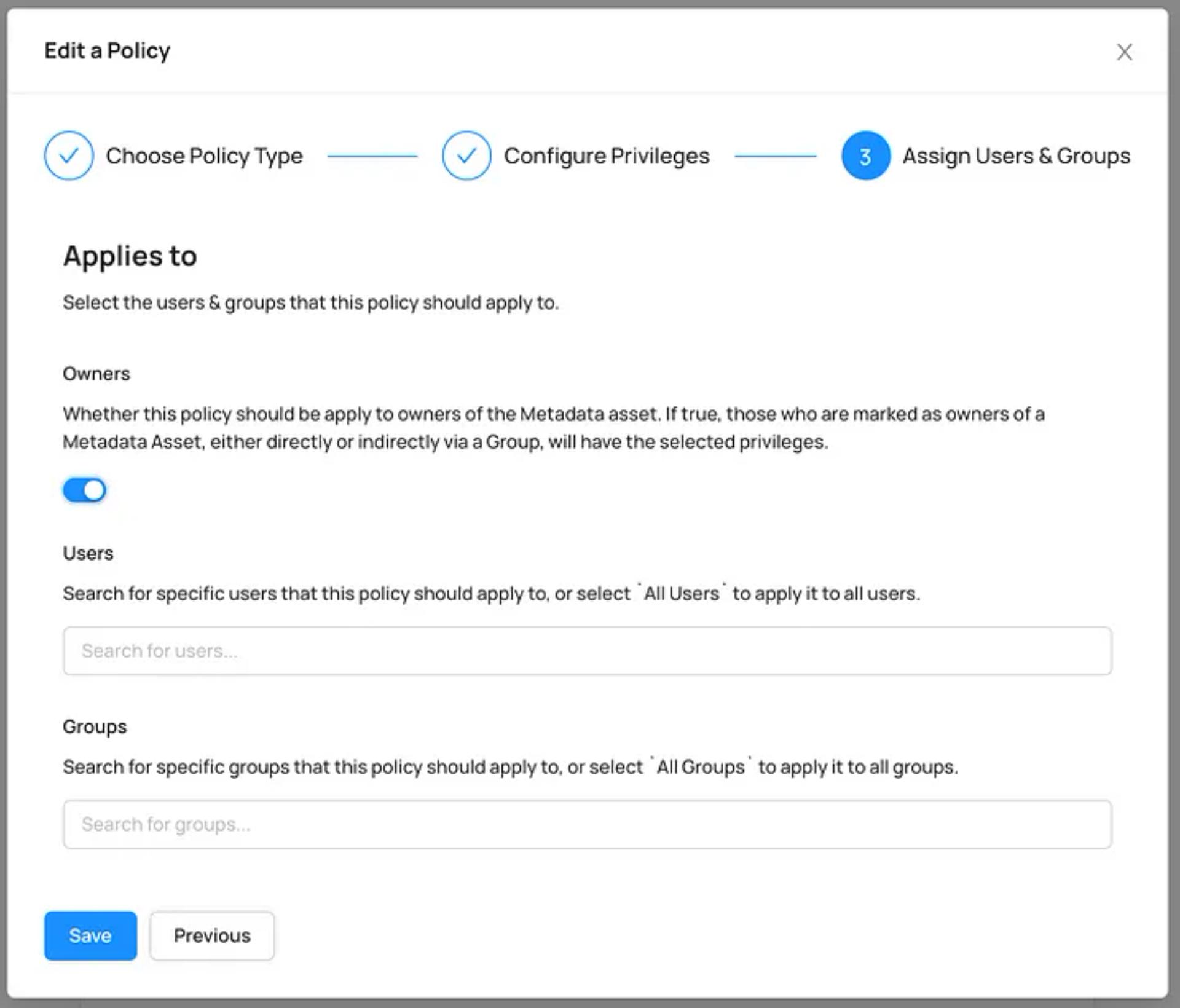1180x1008 pixels.
Task: Click the 'All Groups' description sentence
Action: pyautogui.click(x=510, y=767)
